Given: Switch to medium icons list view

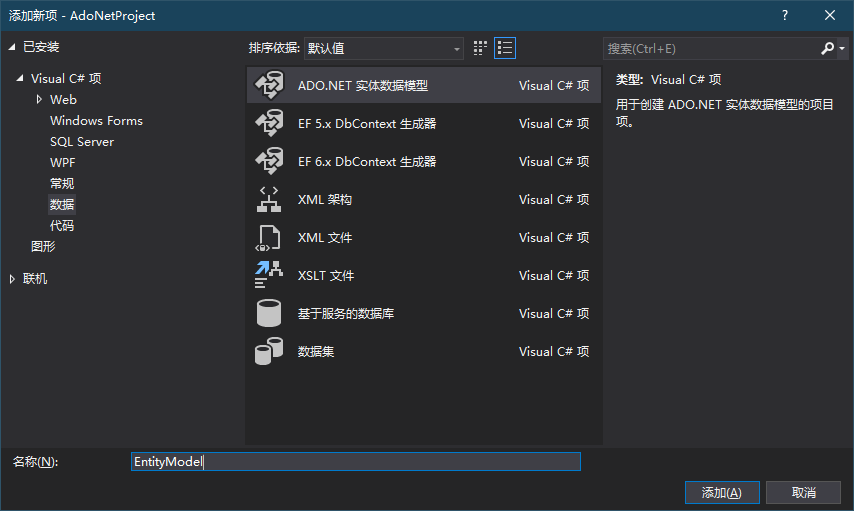Looking at the screenshot, I should click(505, 48).
